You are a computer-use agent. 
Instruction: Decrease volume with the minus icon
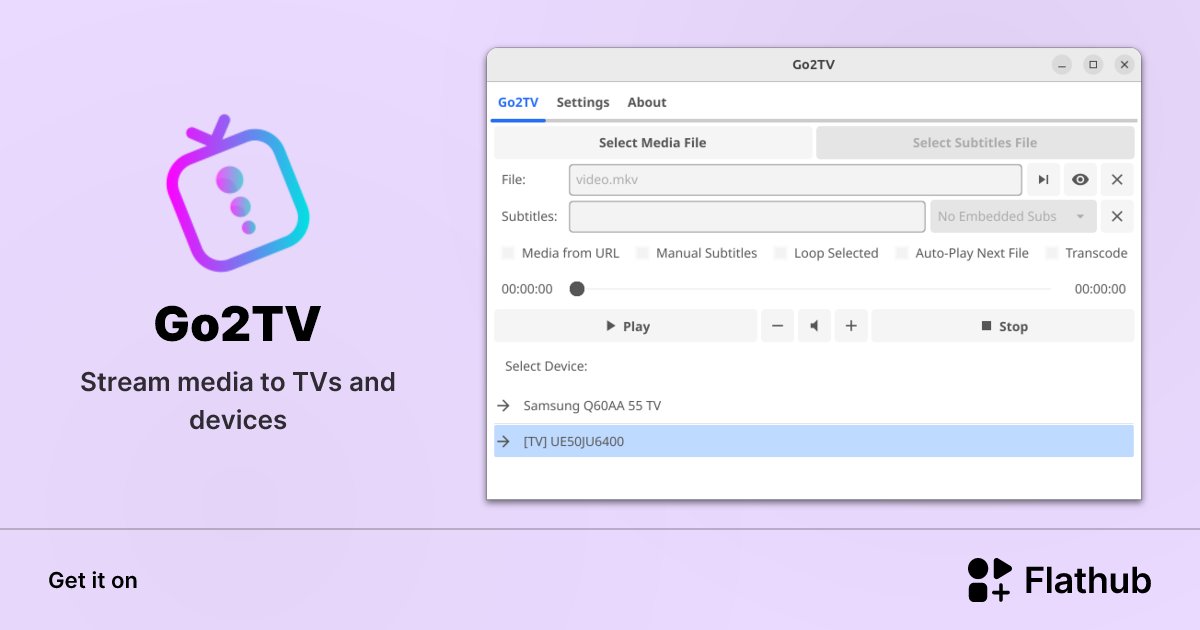pyautogui.click(x=778, y=325)
